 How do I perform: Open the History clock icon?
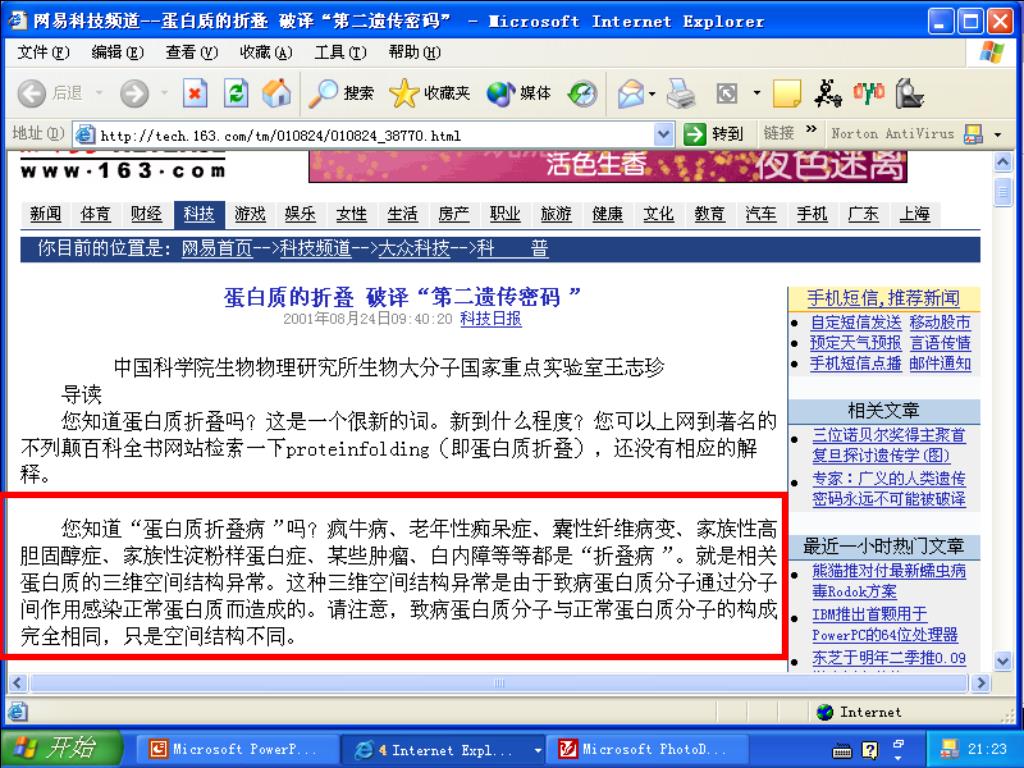583,94
